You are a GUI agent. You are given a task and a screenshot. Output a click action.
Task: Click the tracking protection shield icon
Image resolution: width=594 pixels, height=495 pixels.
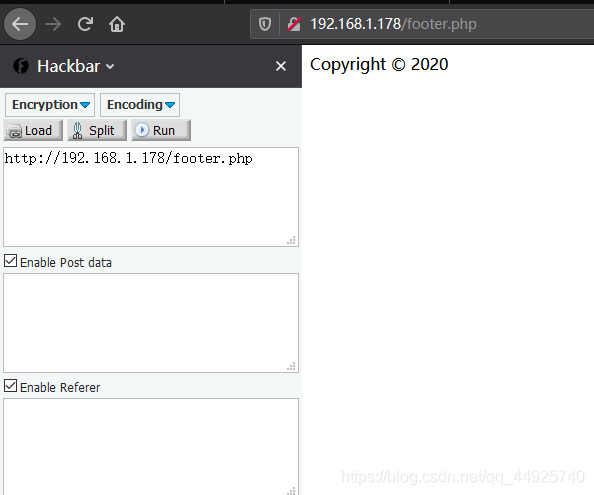coord(265,25)
